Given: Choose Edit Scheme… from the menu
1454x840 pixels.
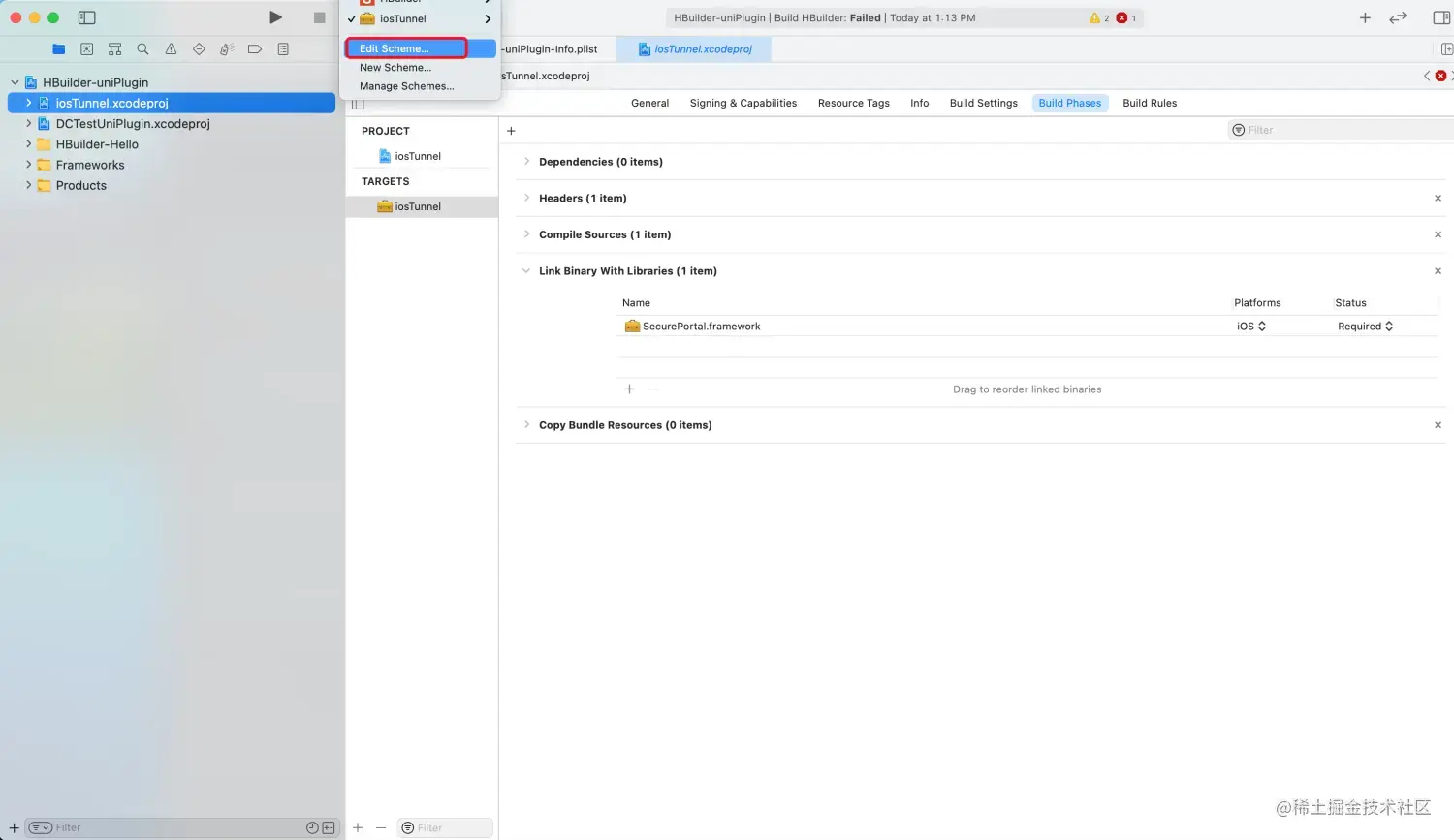Looking at the screenshot, I should [421, 48].
